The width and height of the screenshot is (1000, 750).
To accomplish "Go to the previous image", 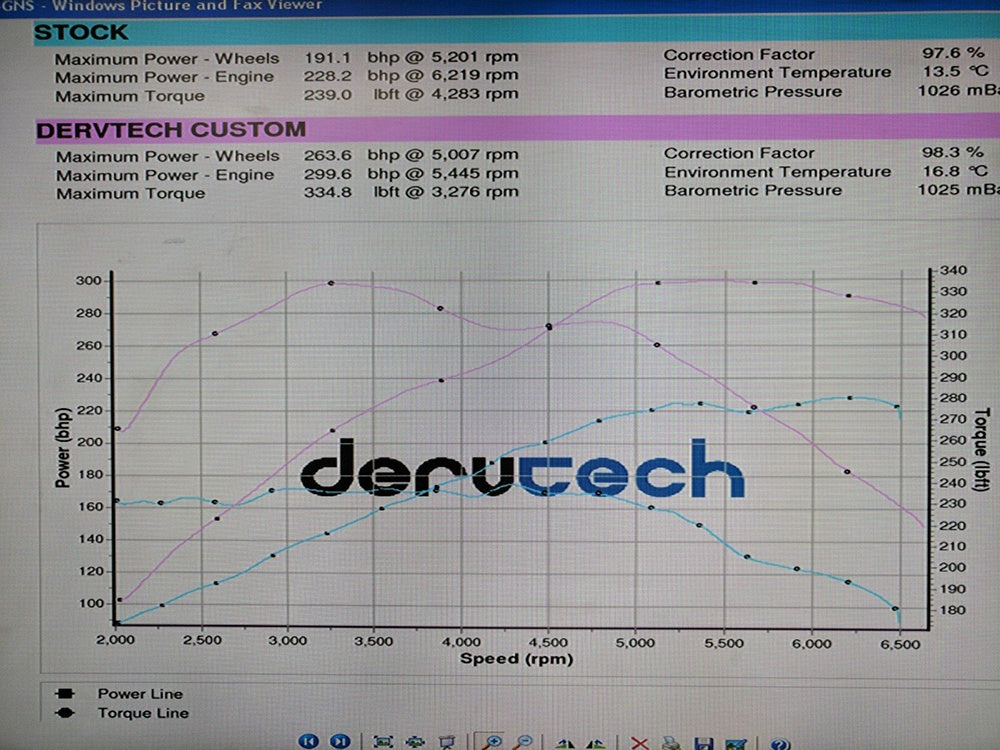I will tap(309, 741).
